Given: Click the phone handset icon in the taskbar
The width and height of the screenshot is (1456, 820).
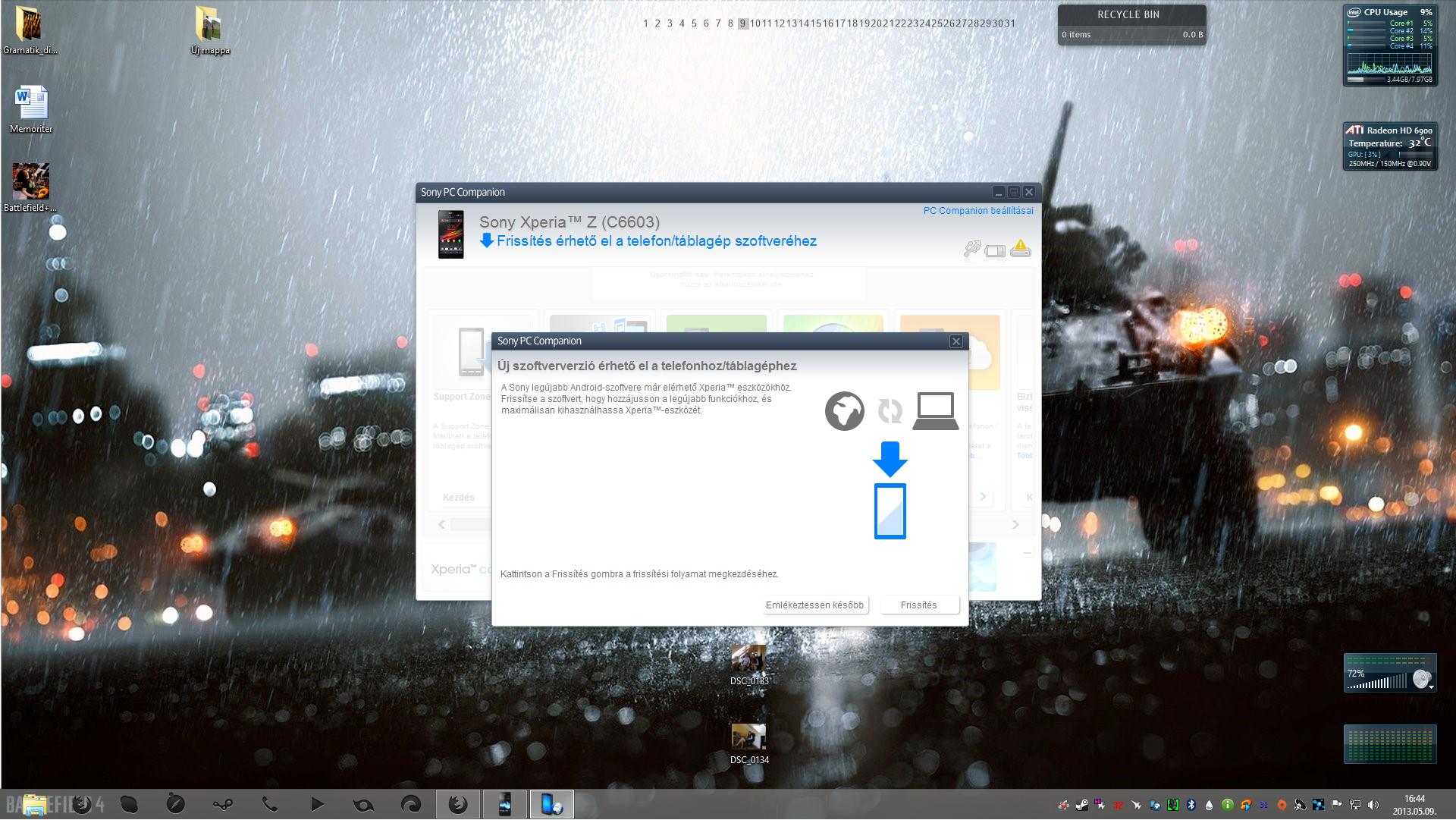Looking at the screenshot, I should point(270,804).
